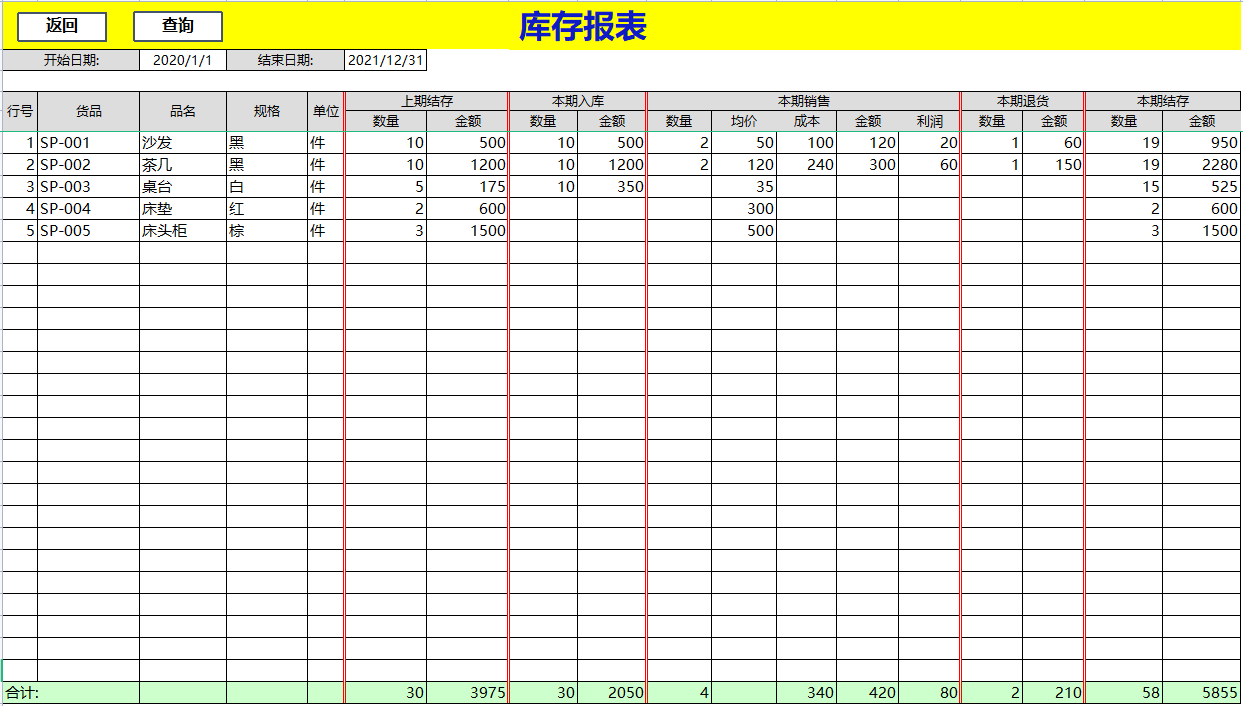Select the 成本 sub-header

807,121
